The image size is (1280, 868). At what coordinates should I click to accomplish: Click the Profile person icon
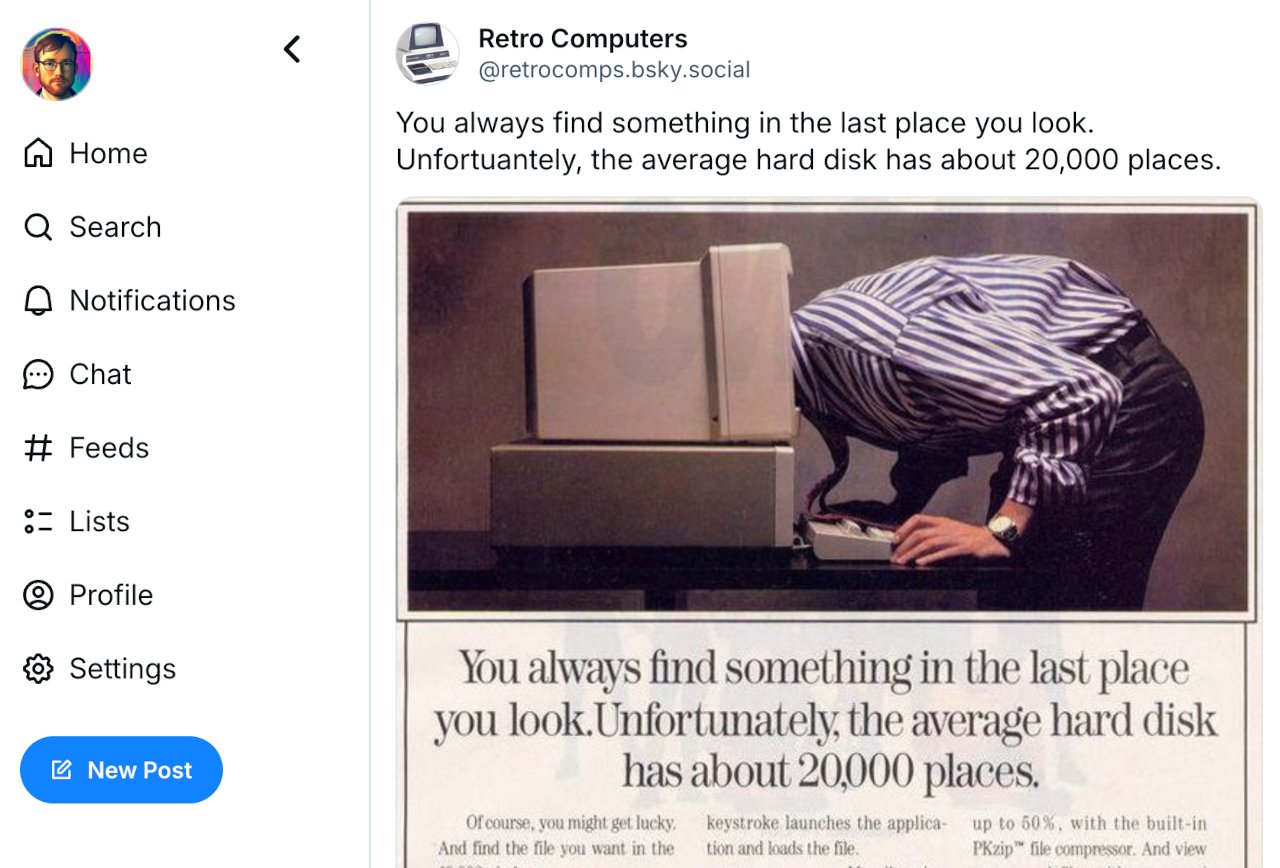(38, 595)
